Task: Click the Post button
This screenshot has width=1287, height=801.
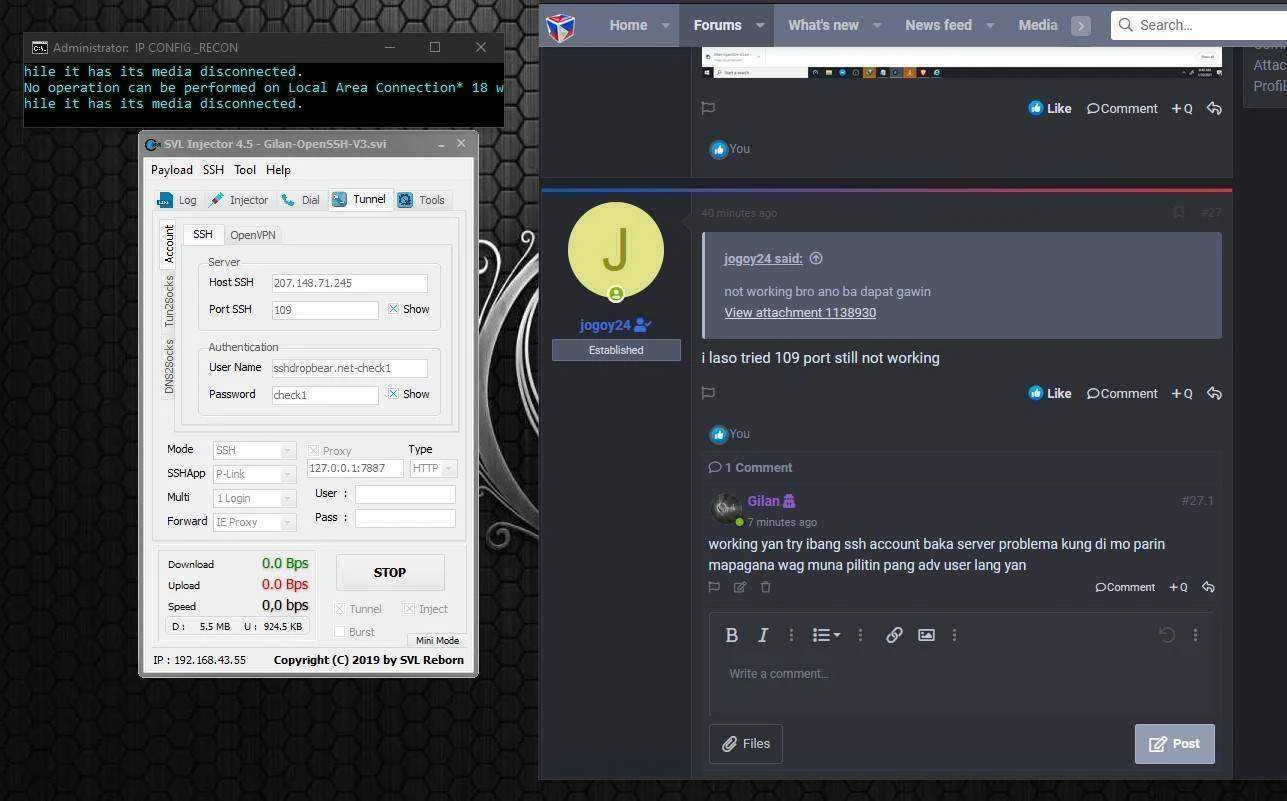Action: 1175,744
